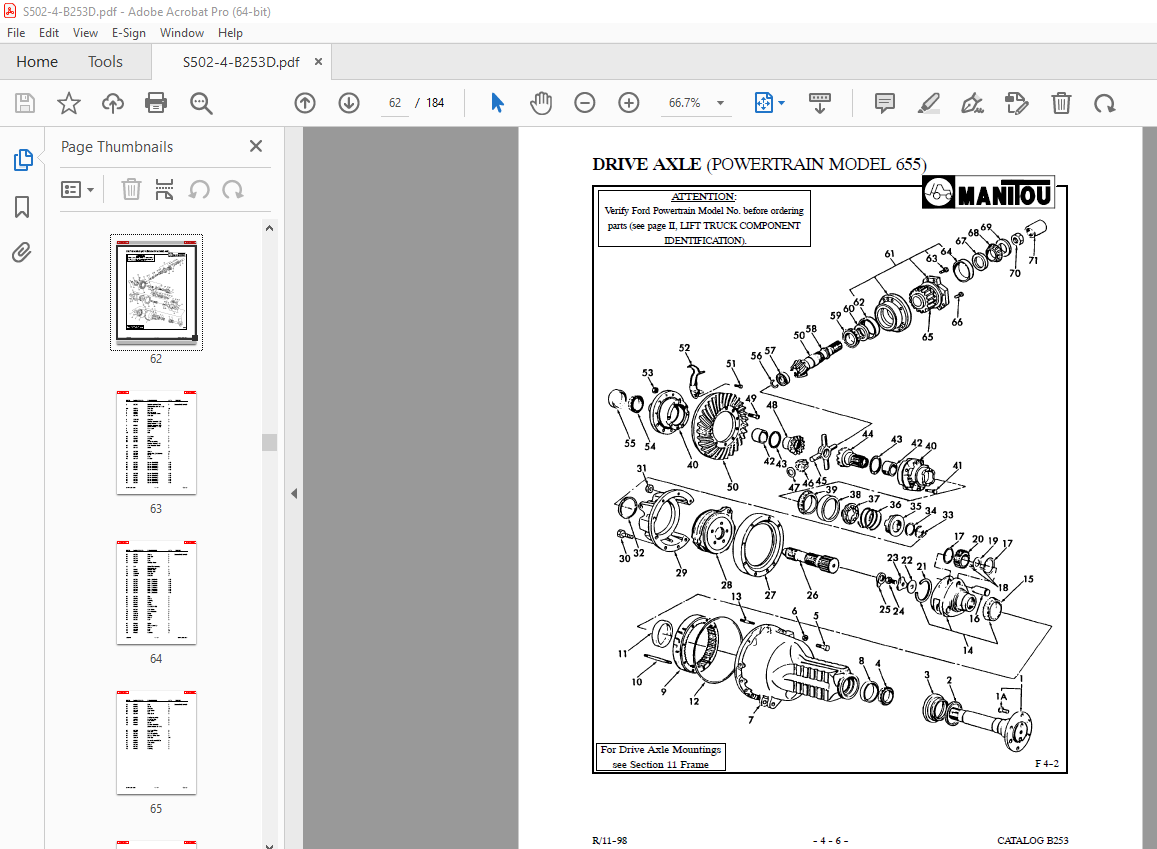The image size is (1157, 849).
Task: Click the stamp and edit tool icon
Action: [1017, 103]
